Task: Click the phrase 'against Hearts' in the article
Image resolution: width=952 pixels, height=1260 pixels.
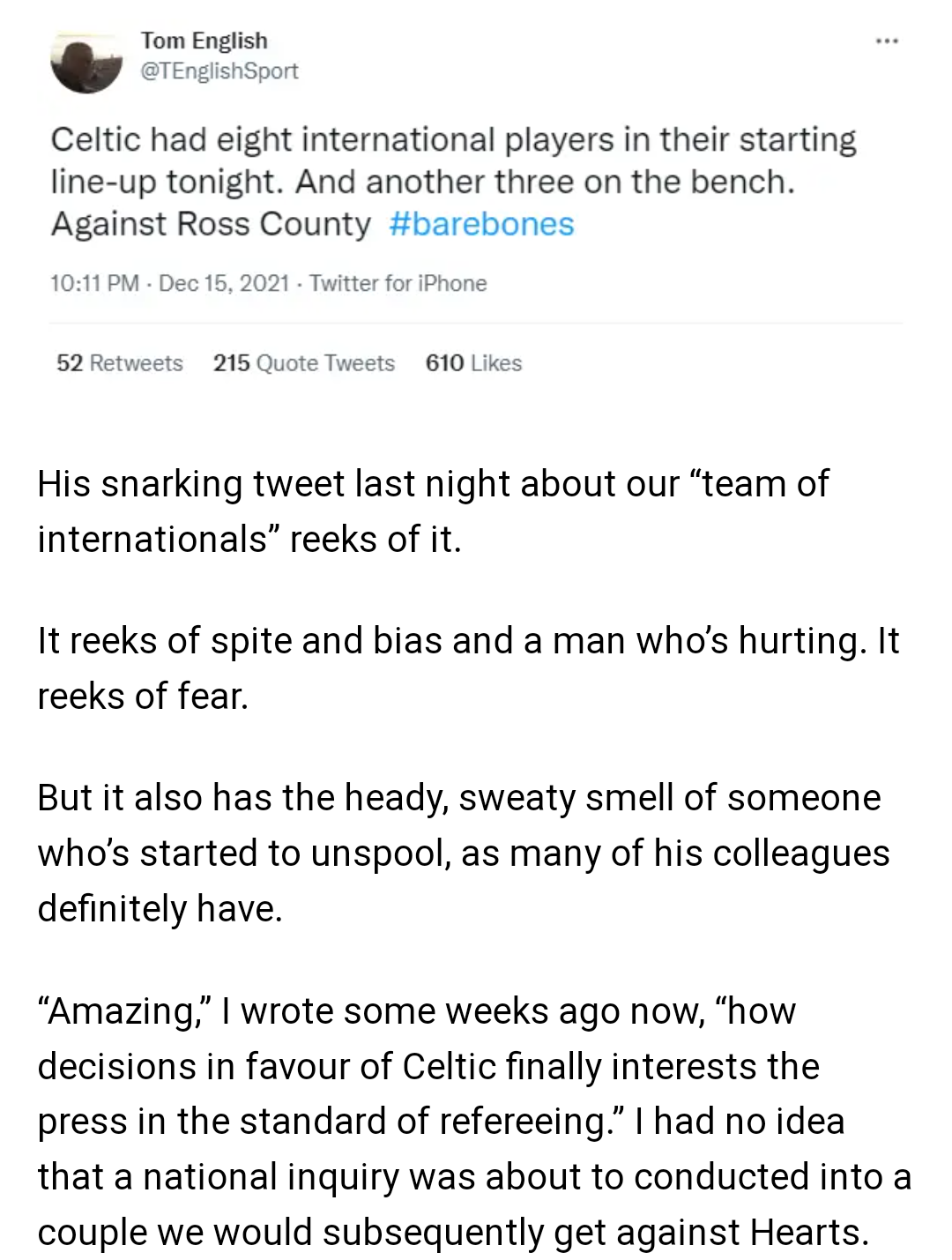Action: [742, 1233]
